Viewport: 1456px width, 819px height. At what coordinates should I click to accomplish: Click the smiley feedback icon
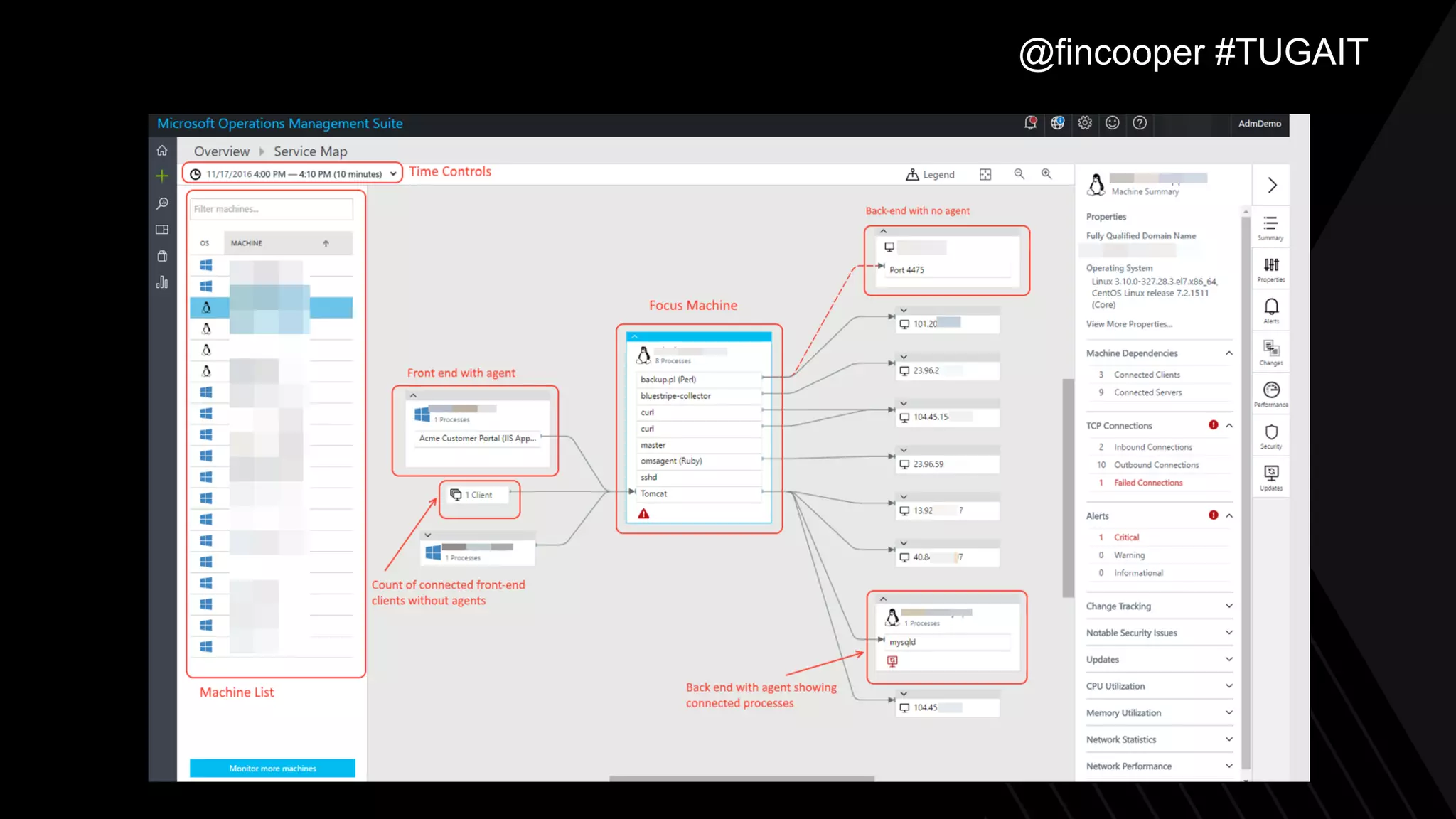pos(1113,123)
